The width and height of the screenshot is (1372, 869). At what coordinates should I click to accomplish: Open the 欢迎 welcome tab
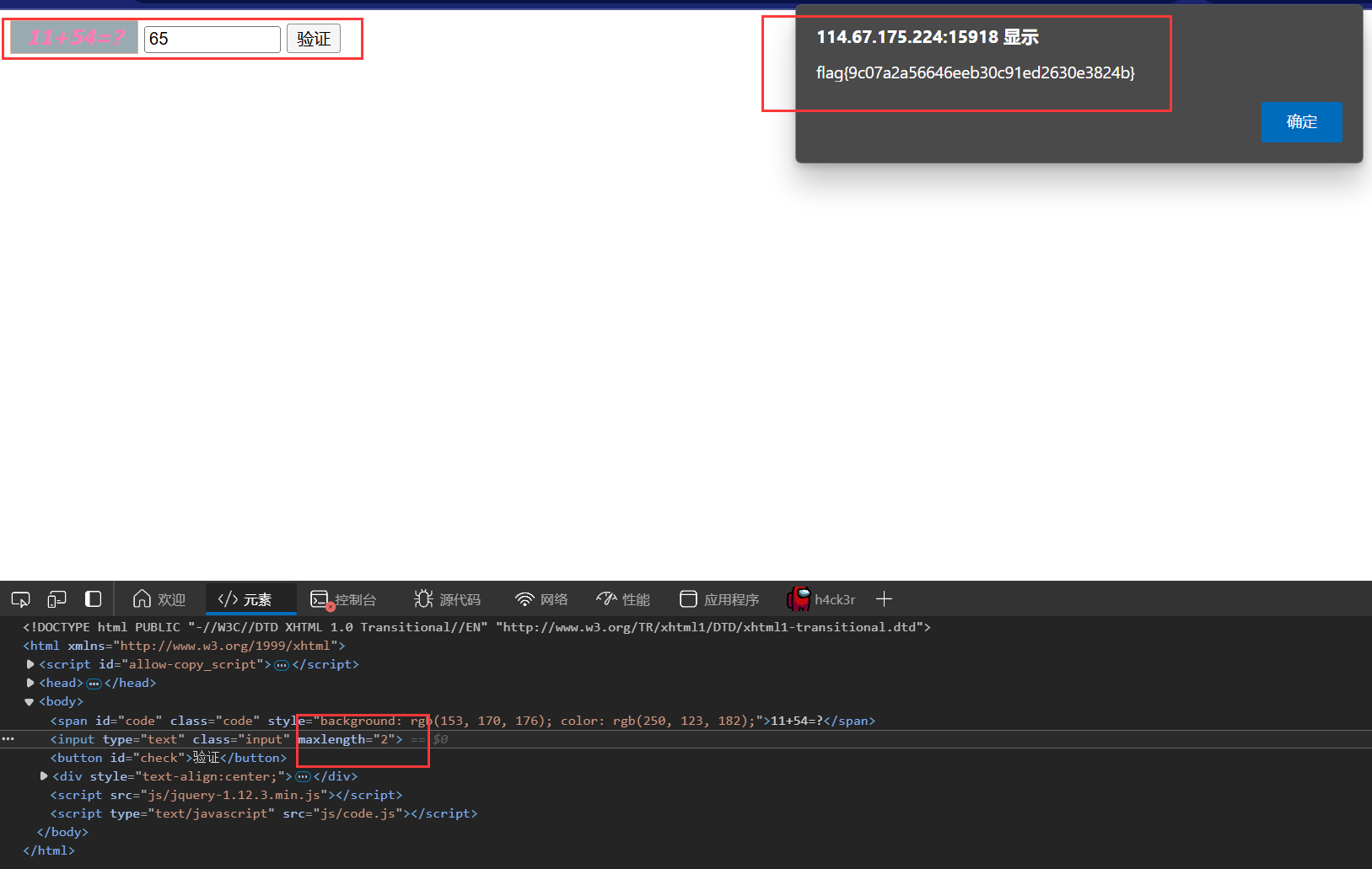click(159, 599)
